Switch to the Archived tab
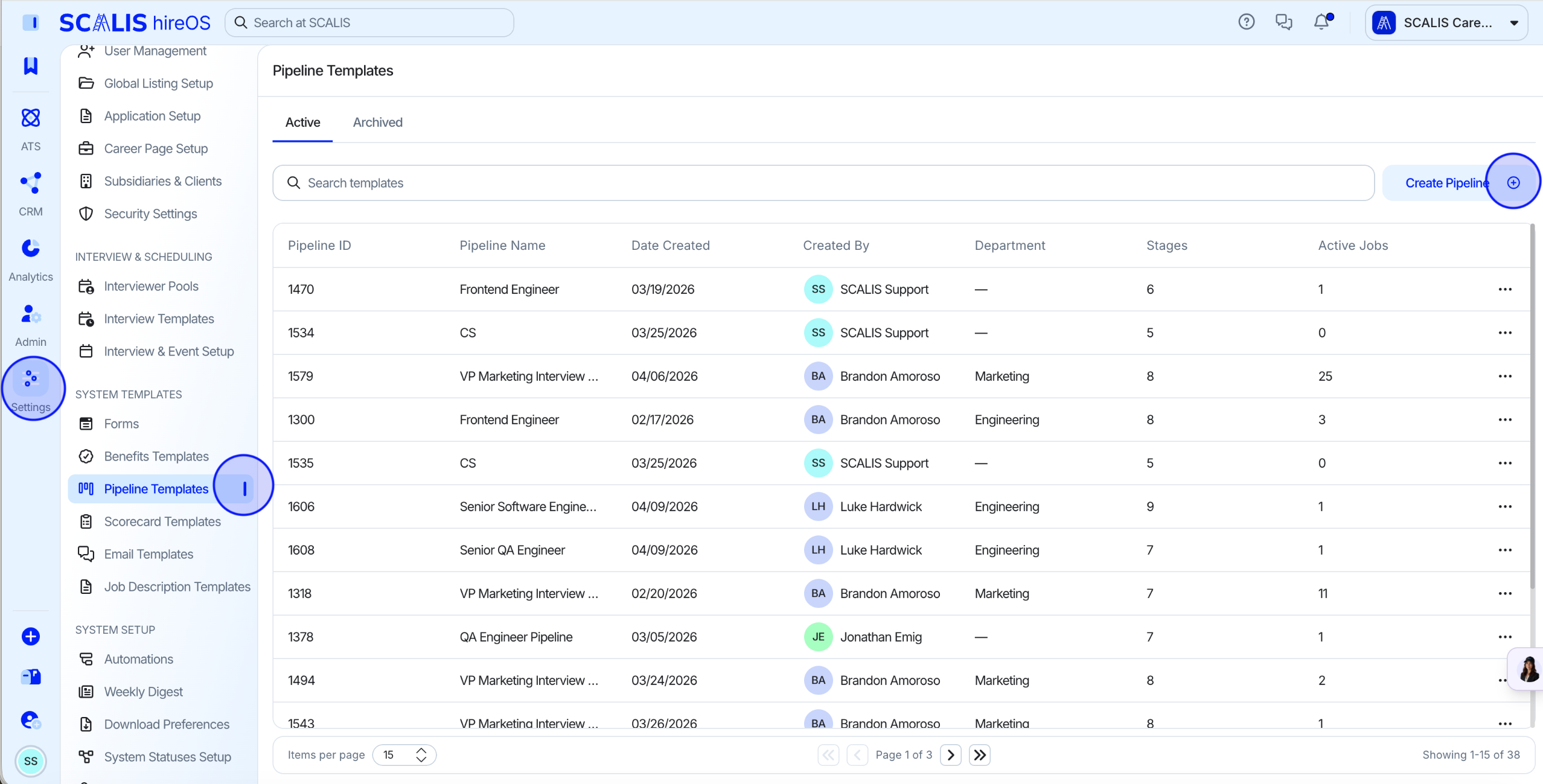 [x=377, y=123]
